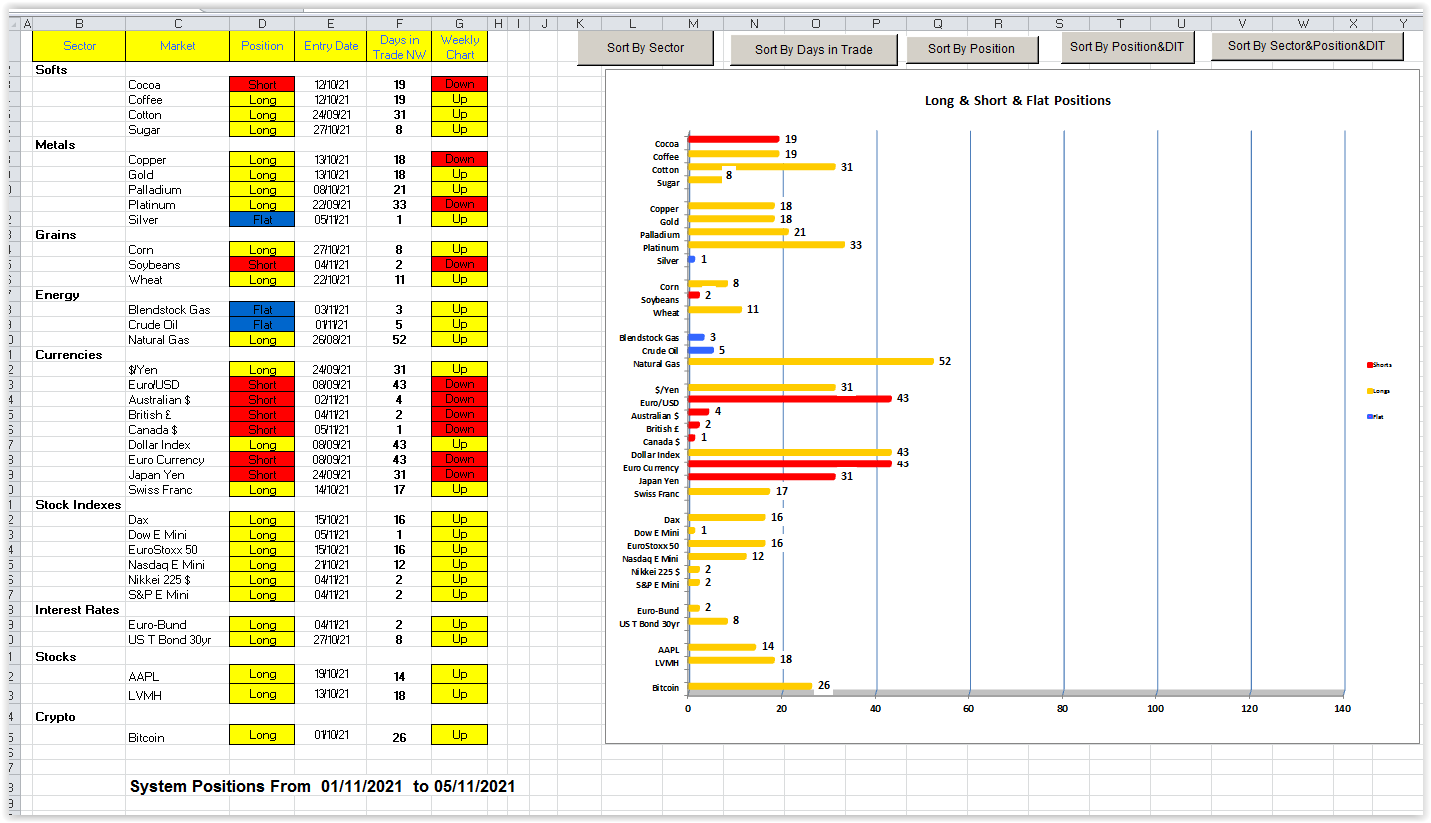Select the Soybeans market cell
This screenshot has height=823, width=1431.
pos(178,265)
